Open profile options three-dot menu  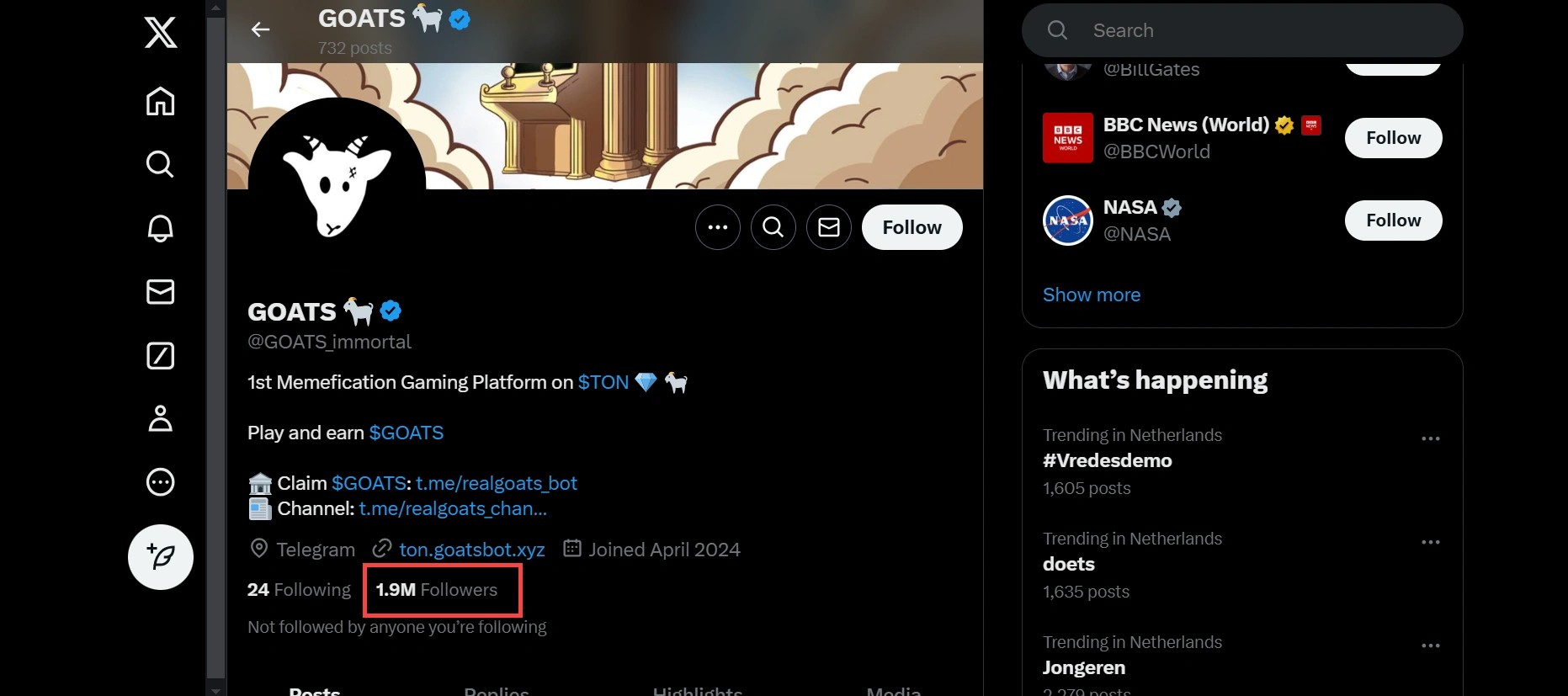pos(717,227)
